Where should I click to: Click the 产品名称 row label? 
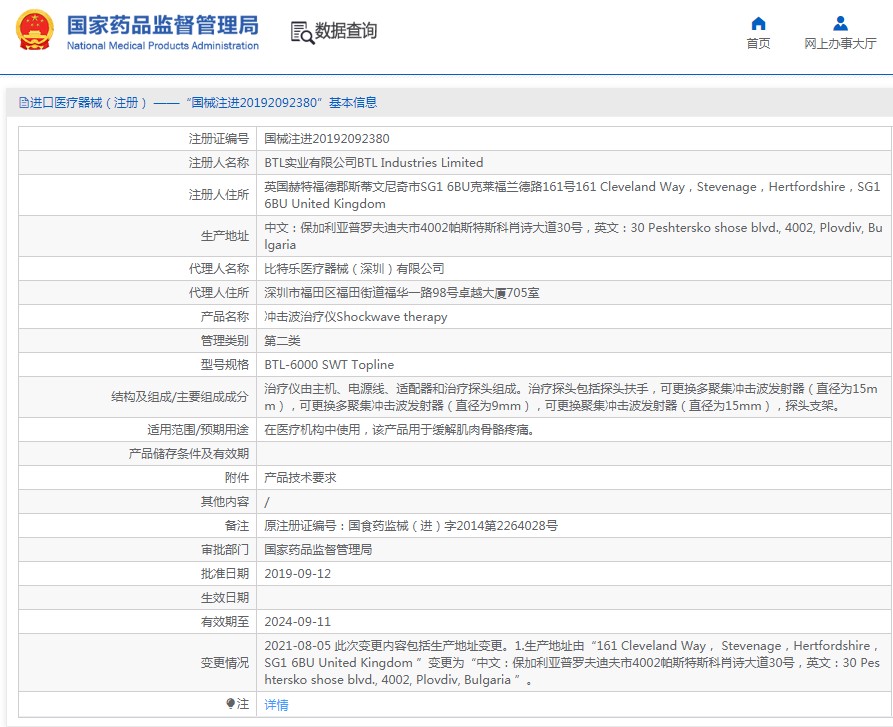(x=225, y=316)
